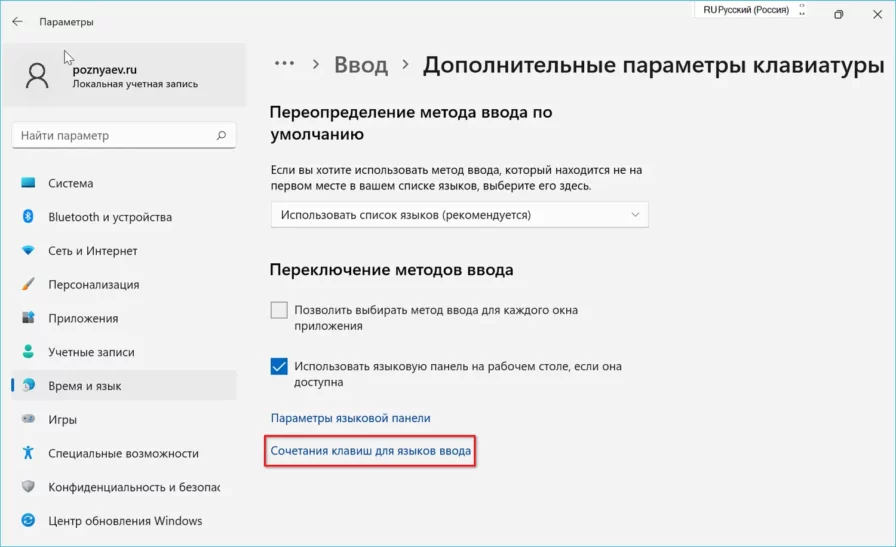Open breadcrumb ellipsis menu
The height and width of the screenshot is (547, 896).
[x=284, y=63]
